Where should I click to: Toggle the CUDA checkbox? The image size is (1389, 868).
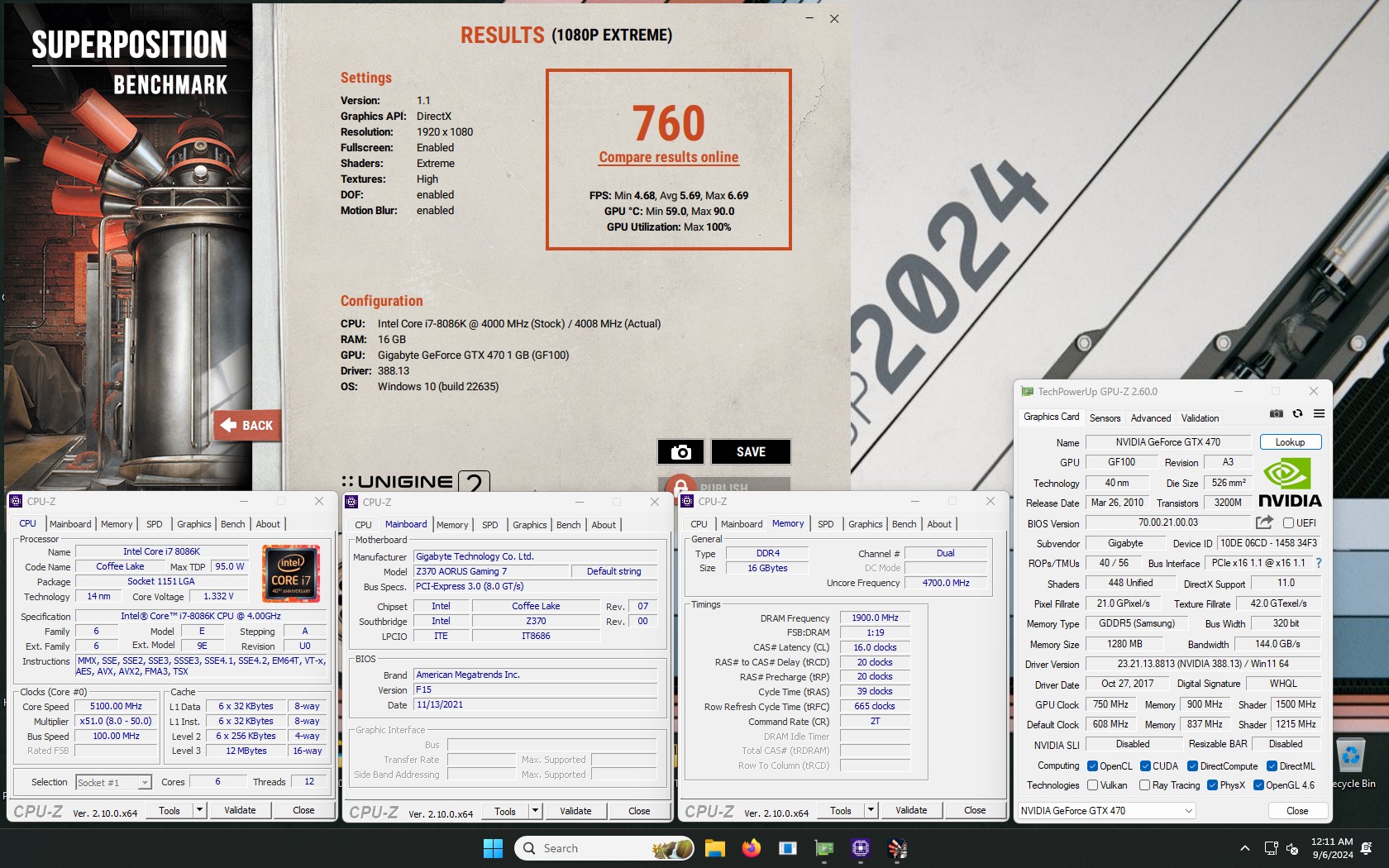point(1145,765)
